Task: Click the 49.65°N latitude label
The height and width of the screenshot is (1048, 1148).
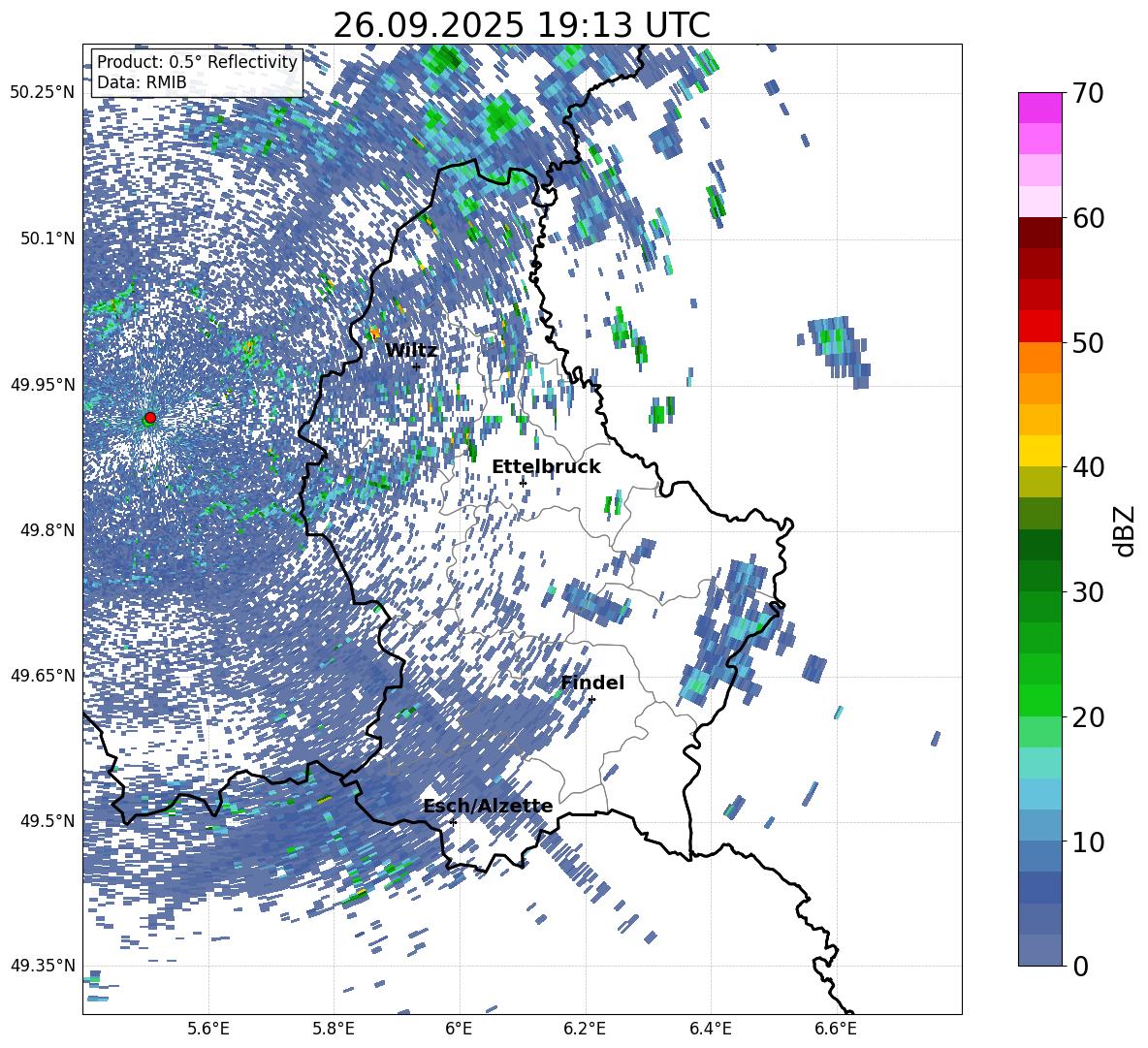Action: 43,675
